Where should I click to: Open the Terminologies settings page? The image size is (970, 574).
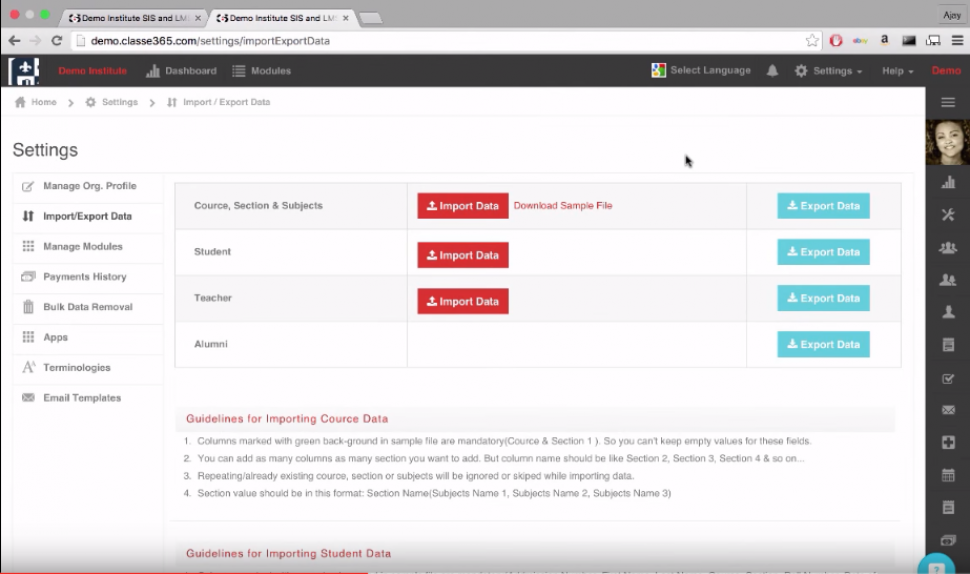pyautogui.click(x=88, y=368)
